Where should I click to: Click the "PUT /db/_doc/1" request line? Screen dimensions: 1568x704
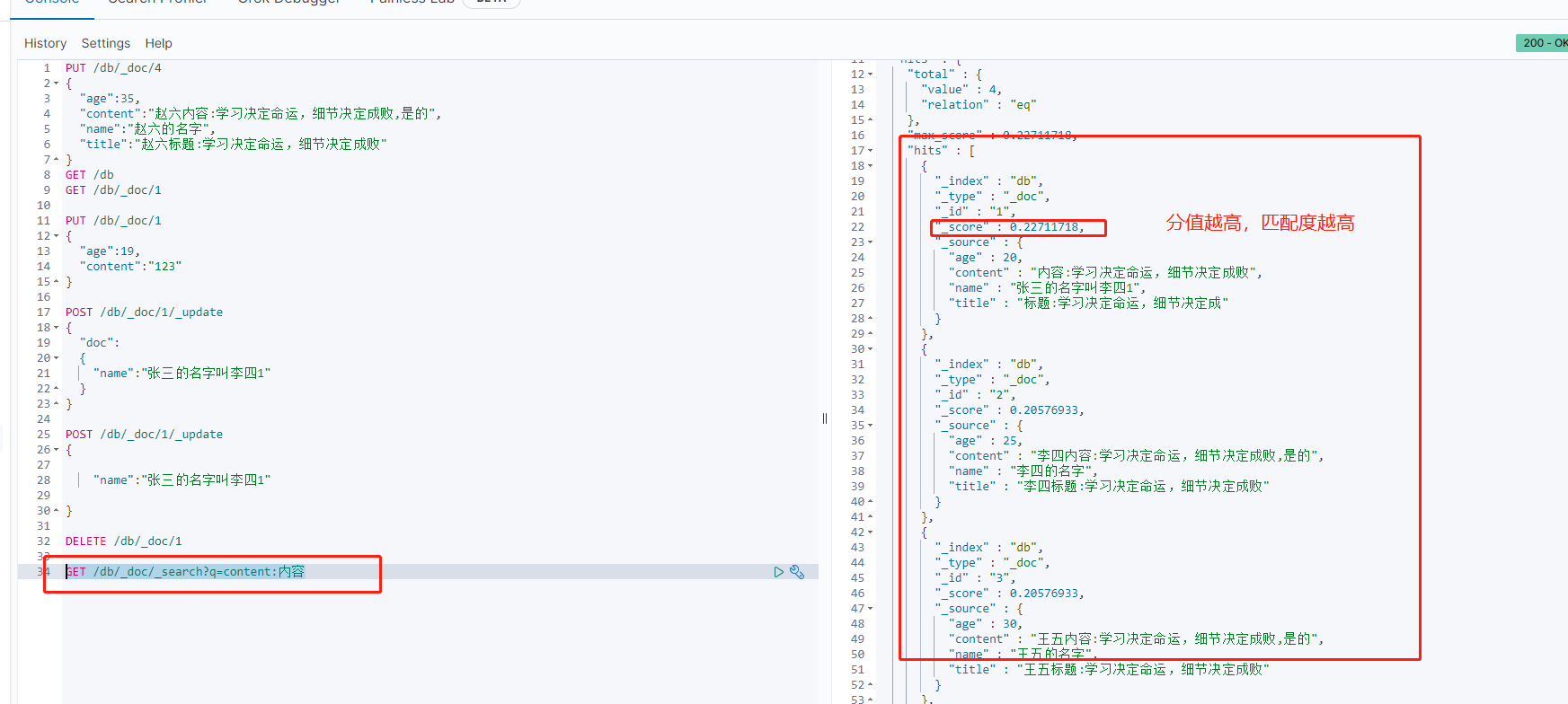click(113, 221)
